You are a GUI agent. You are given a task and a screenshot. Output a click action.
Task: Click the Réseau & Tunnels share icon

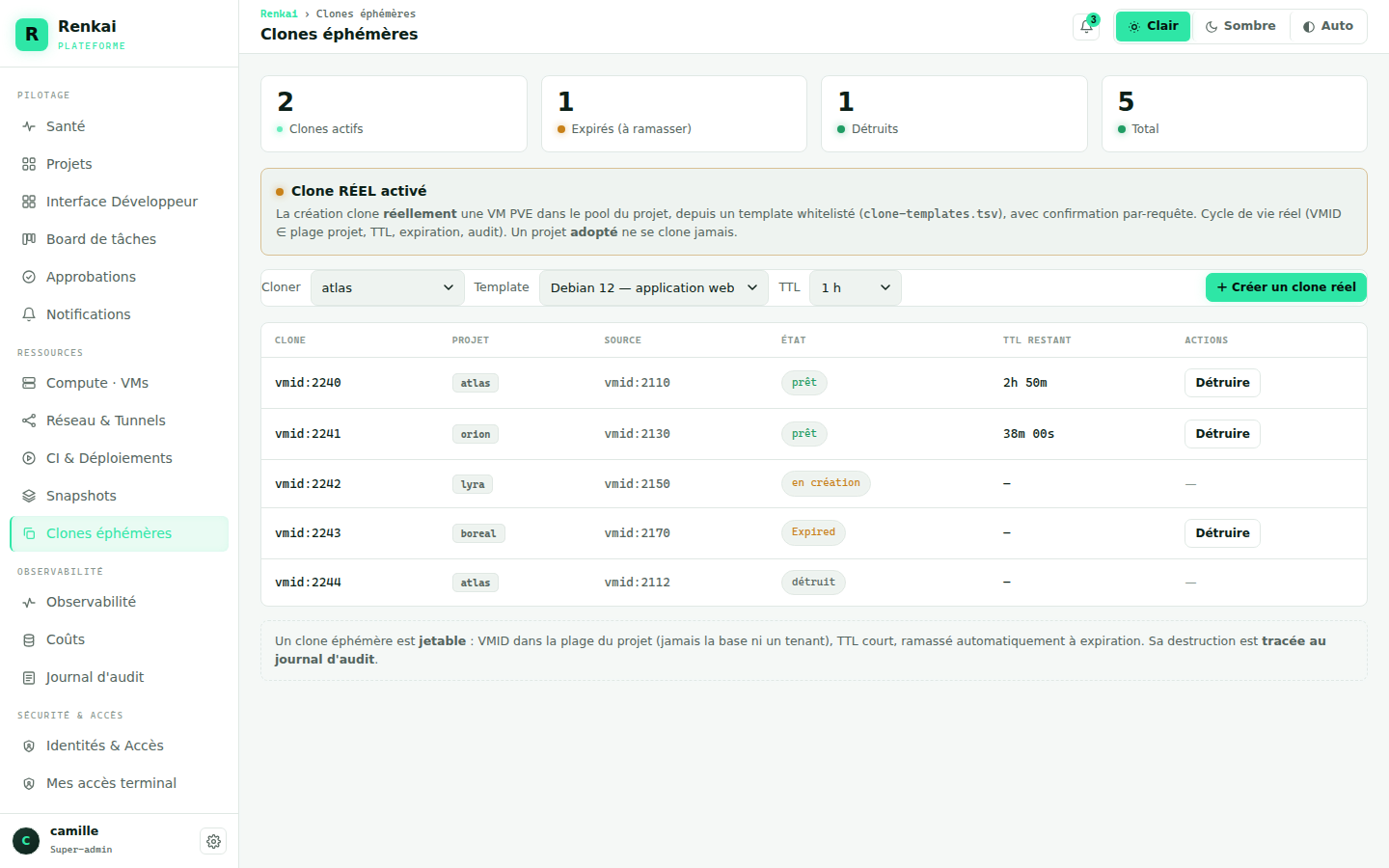point(29,420)
